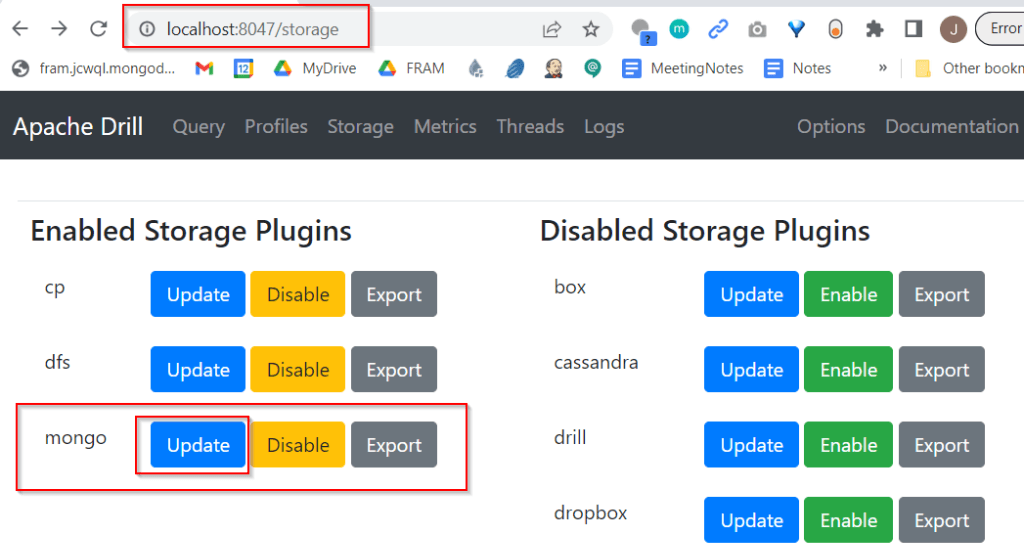Click the 'Enabled Storage Plugins' heading

tap(191, 231)
